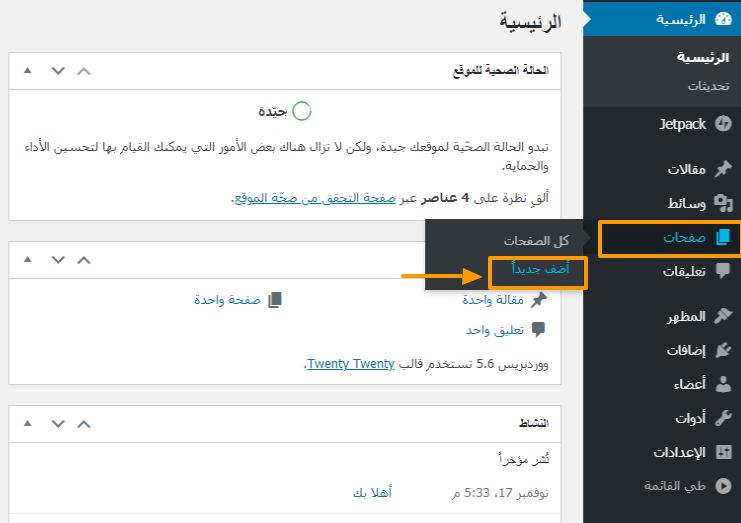Open the صفحة واحدة link
The image size is (741, 523).
227,300
